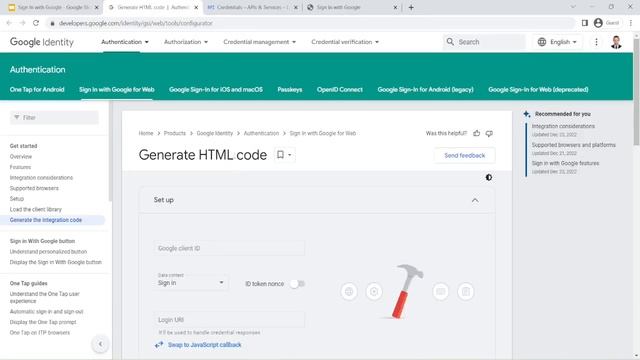Reload the page with refresh icon

click(36, 23)
